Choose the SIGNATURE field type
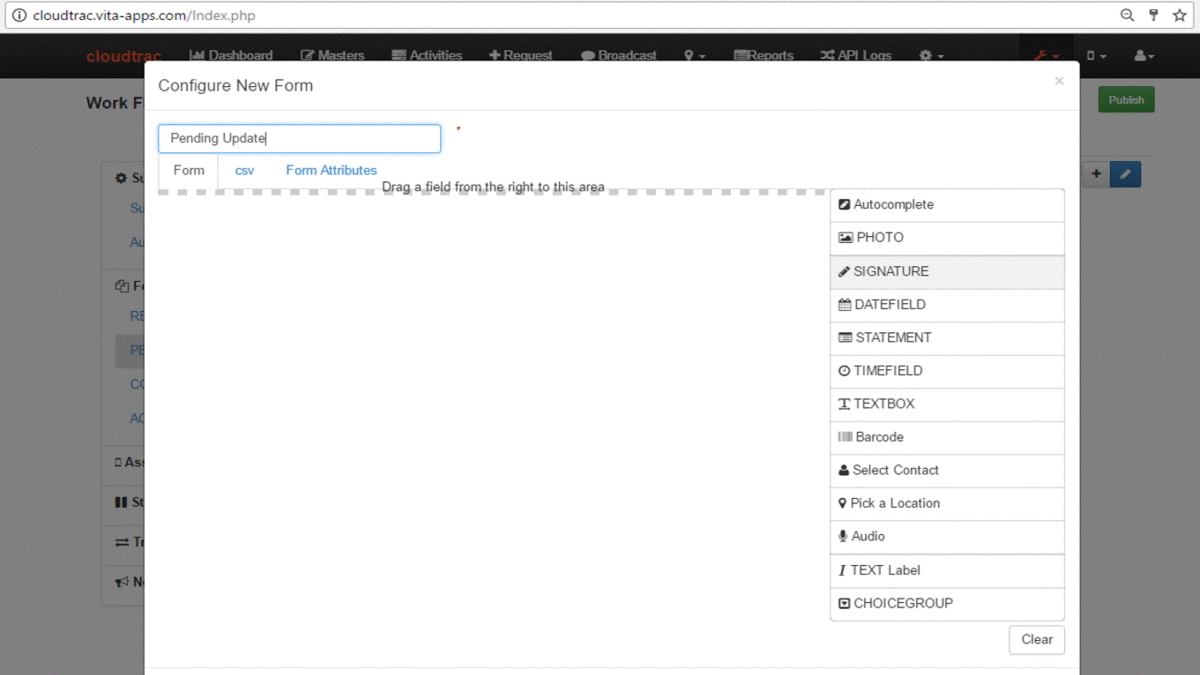The height and width of the screenshot is (675, 1200). (947, 272)
